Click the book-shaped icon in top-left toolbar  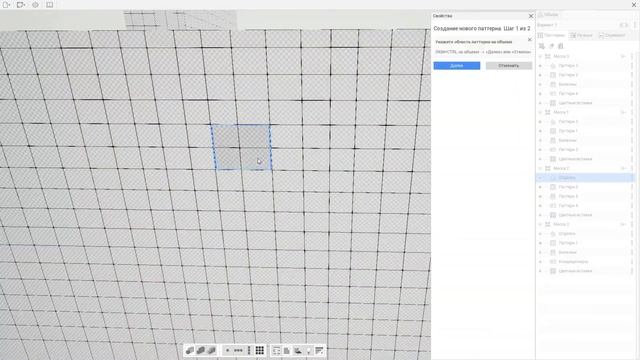tap(49, 5)
